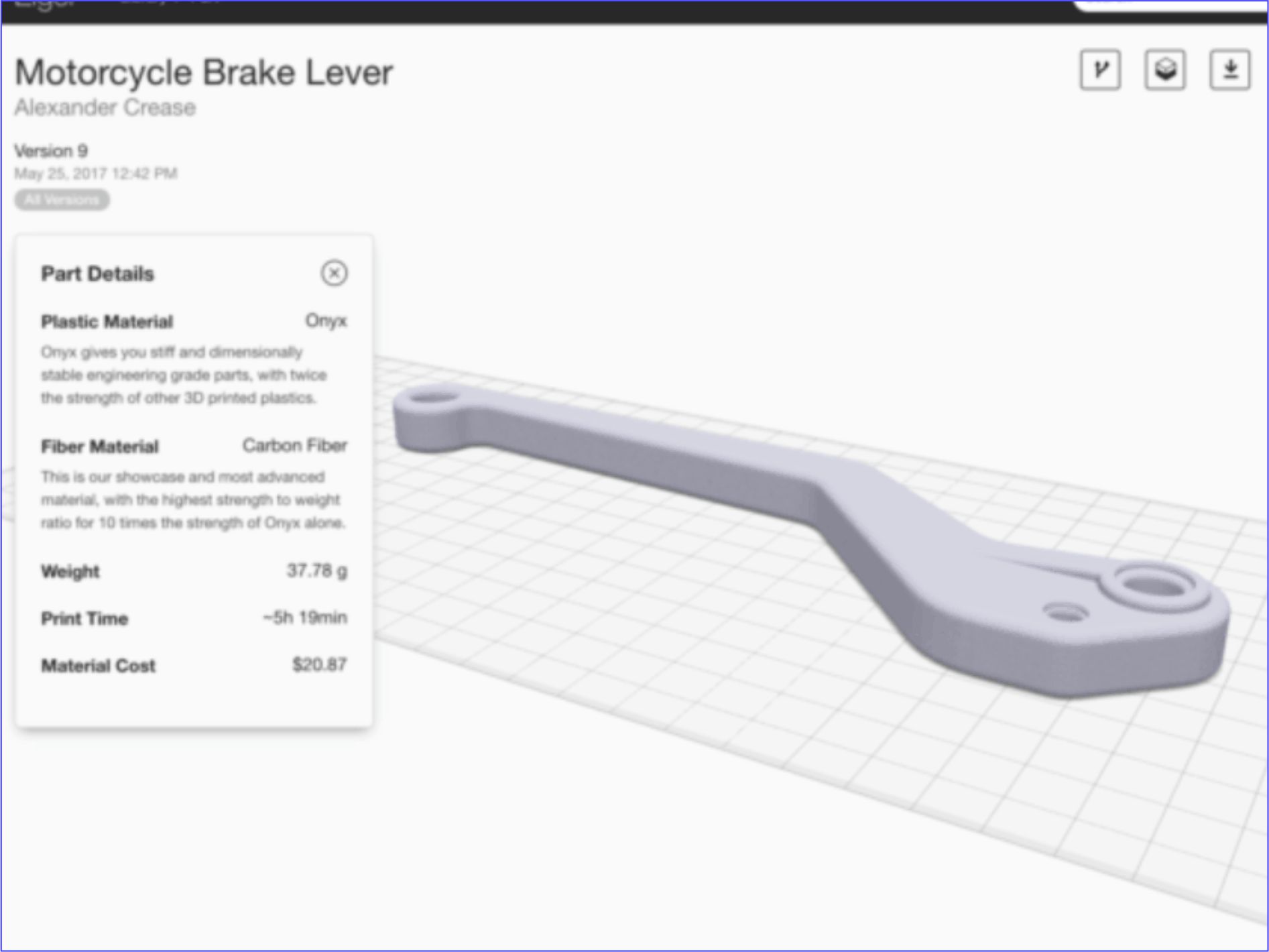Click the large pivot hole on lever
This screenshot has height=952, width=1269.
pyautogui.click(x=1156, y=585)
